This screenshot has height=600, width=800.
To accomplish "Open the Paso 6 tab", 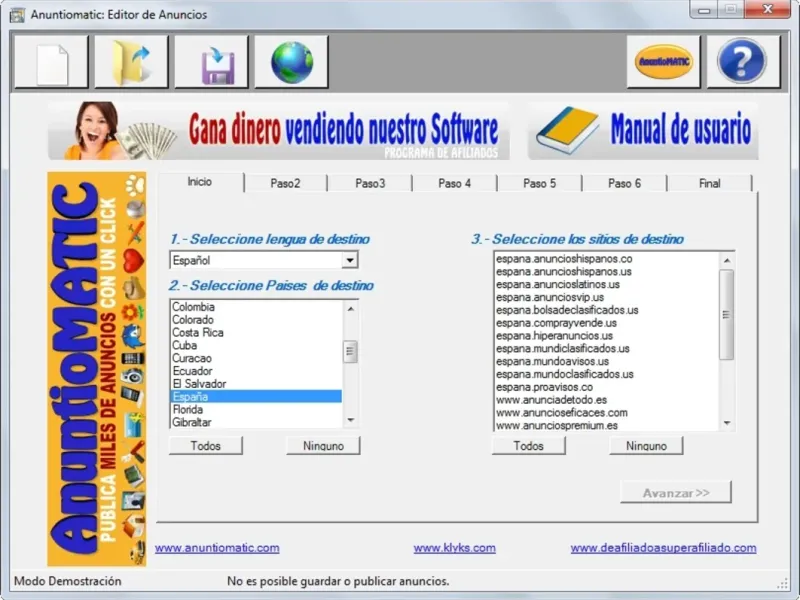I will tap(624, 183).
